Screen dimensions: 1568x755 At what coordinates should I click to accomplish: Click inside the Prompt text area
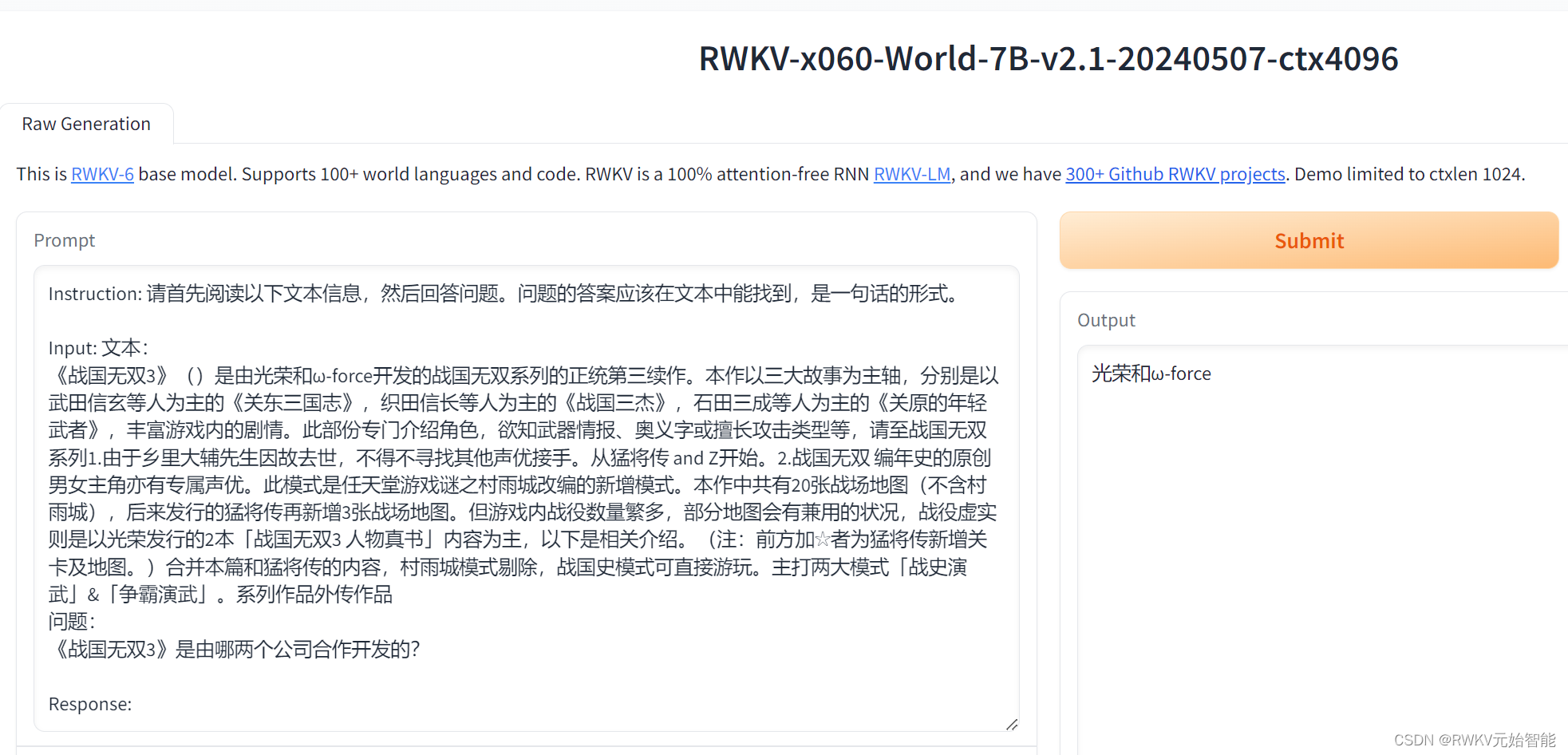point(527,499)
